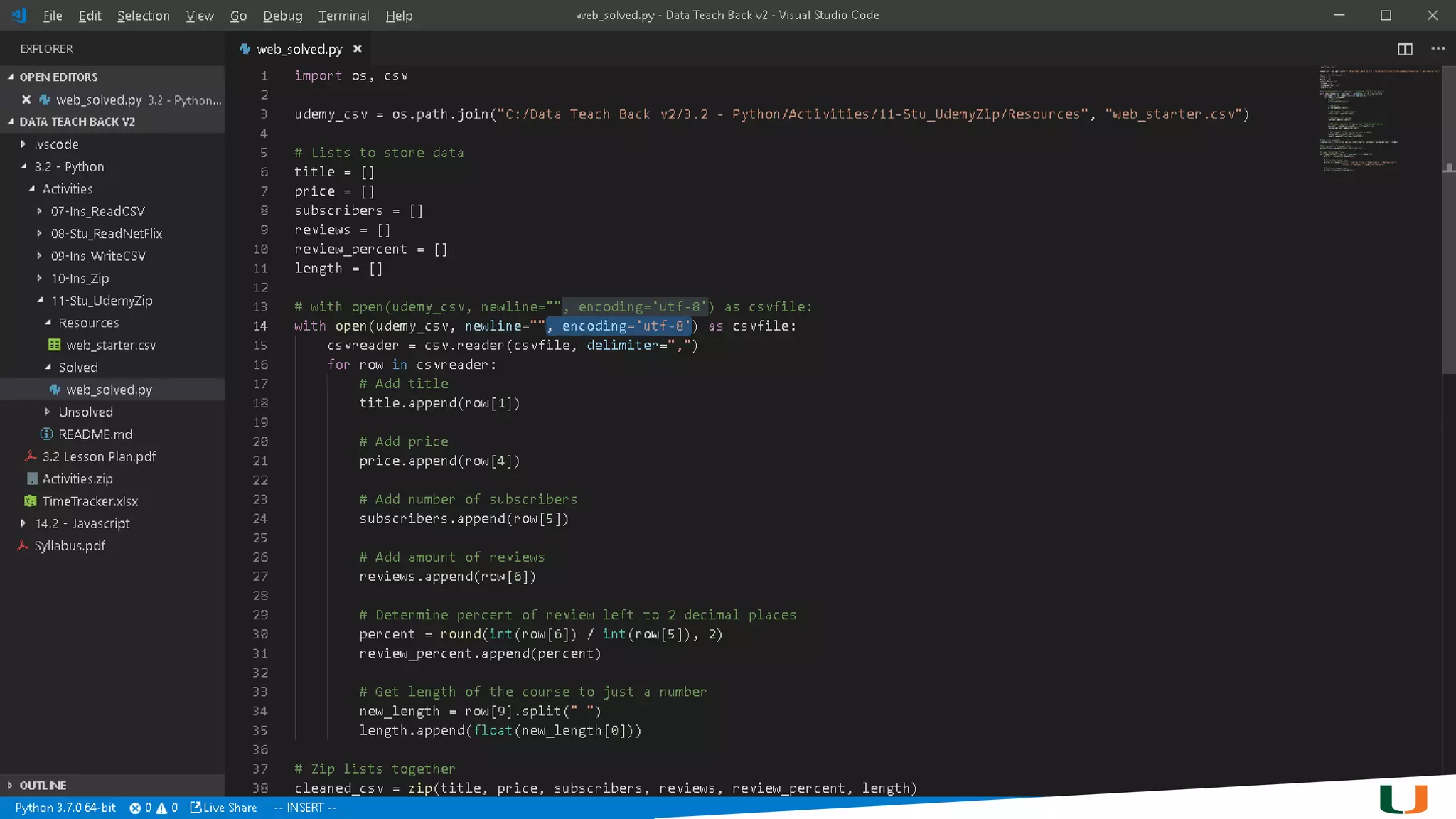The width and height of the screenshot is (1456, 819).
Task: Open the README.md file
Action: click(x=95, y=434)
